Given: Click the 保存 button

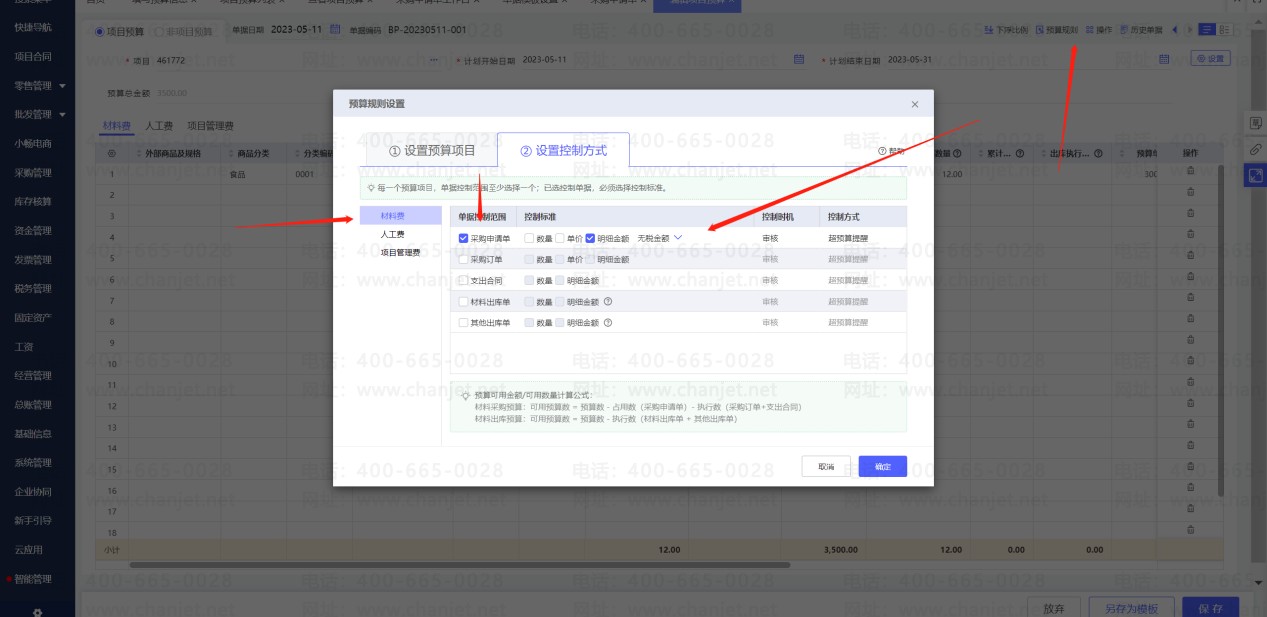Looking at the screenshot, I should [x=1211, y=608].
